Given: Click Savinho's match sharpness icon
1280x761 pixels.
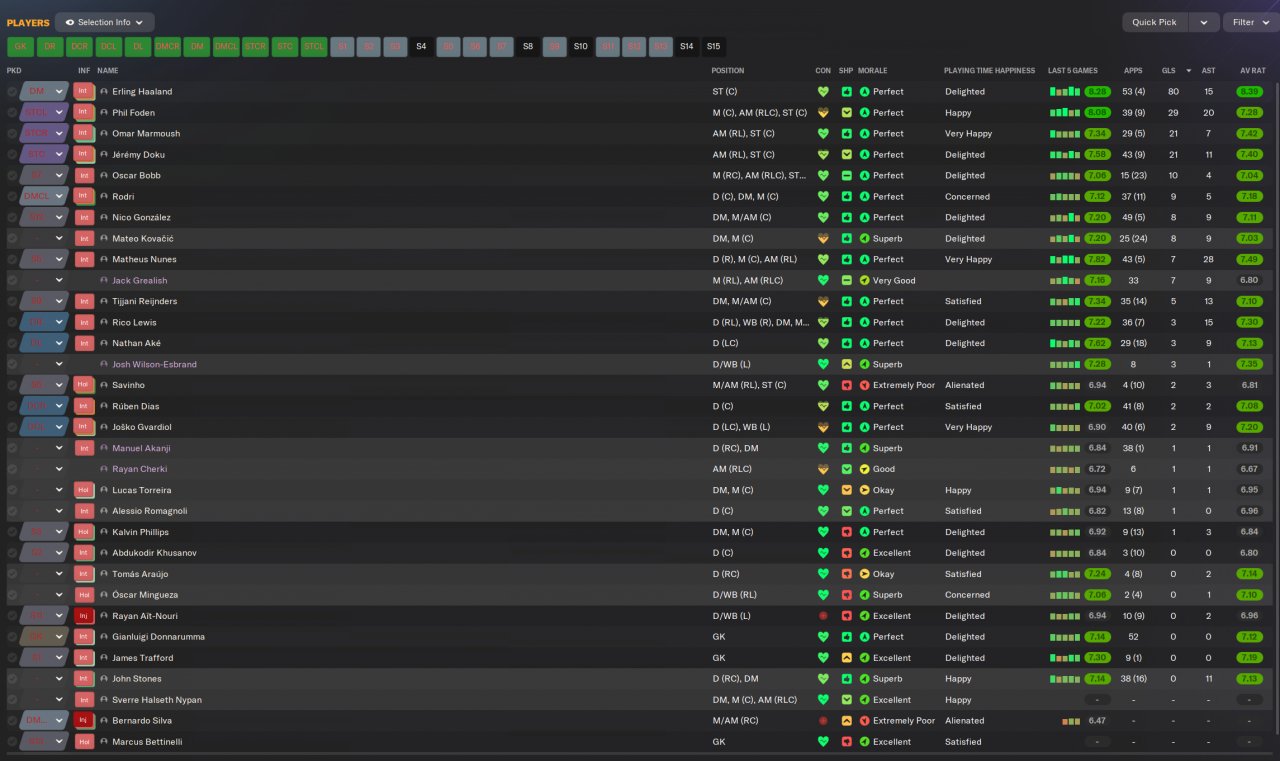Looking at the screenshot, I should click(x=846, y=385).
